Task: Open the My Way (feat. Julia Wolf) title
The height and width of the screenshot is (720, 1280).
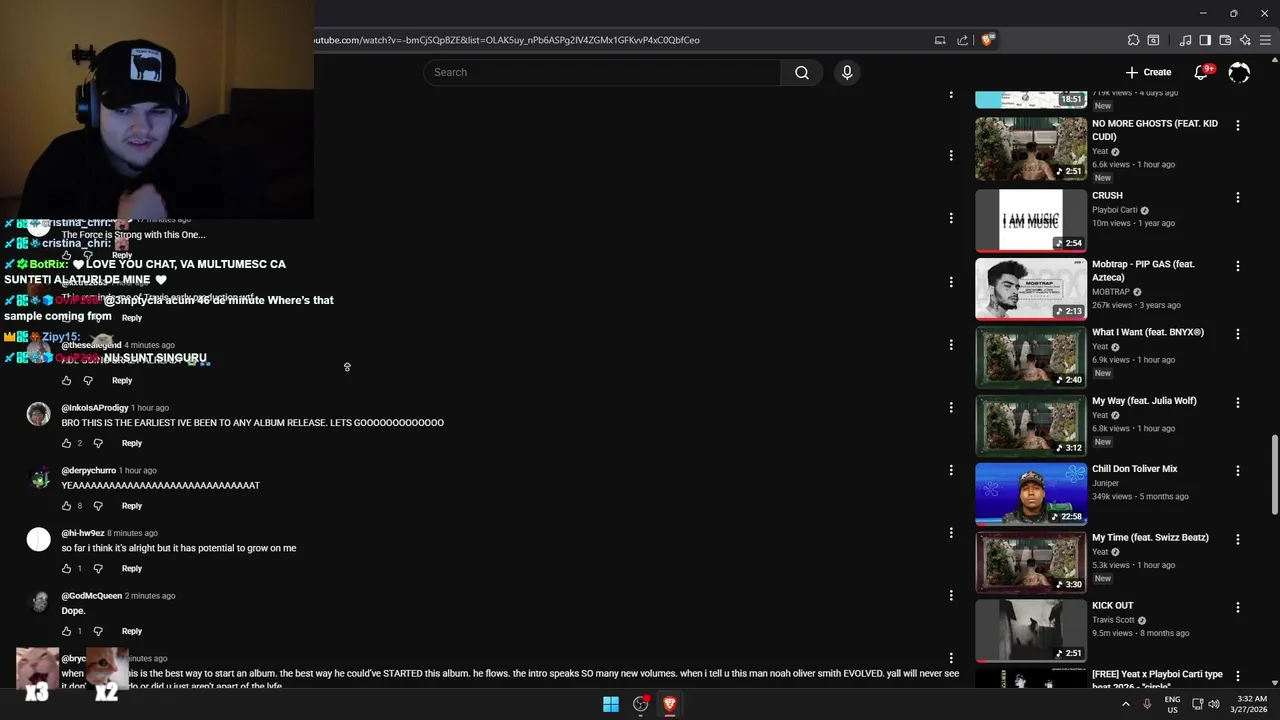Action: pos(1144,401)
